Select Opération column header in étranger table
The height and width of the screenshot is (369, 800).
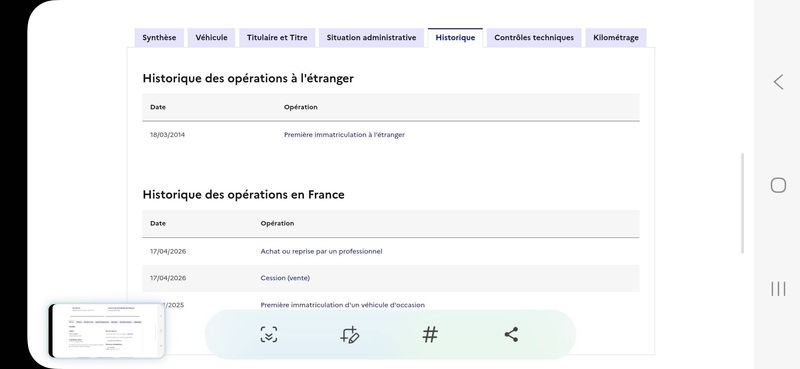pos(301,107)
